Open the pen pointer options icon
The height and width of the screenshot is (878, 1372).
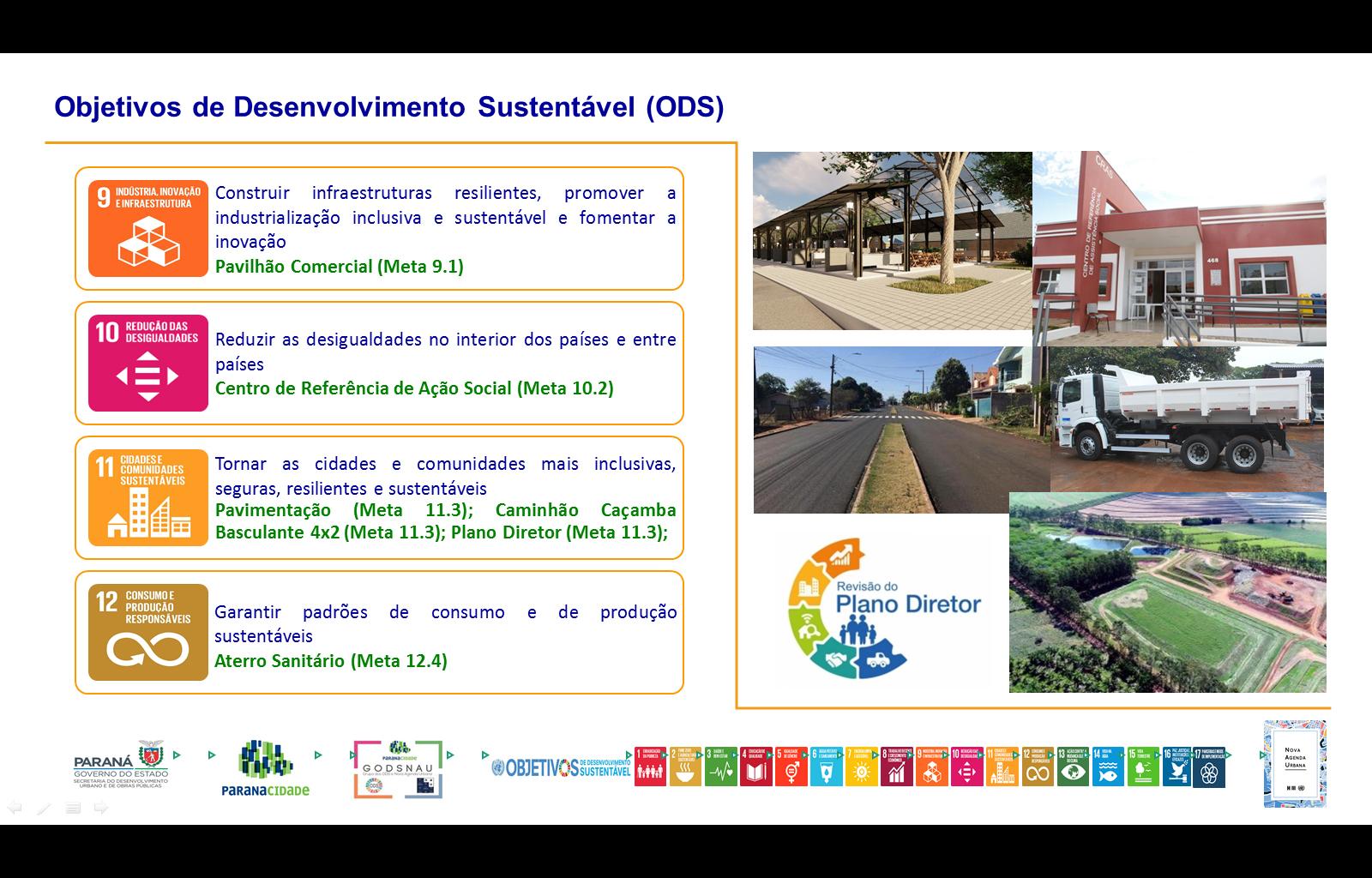tap(44, 808)
